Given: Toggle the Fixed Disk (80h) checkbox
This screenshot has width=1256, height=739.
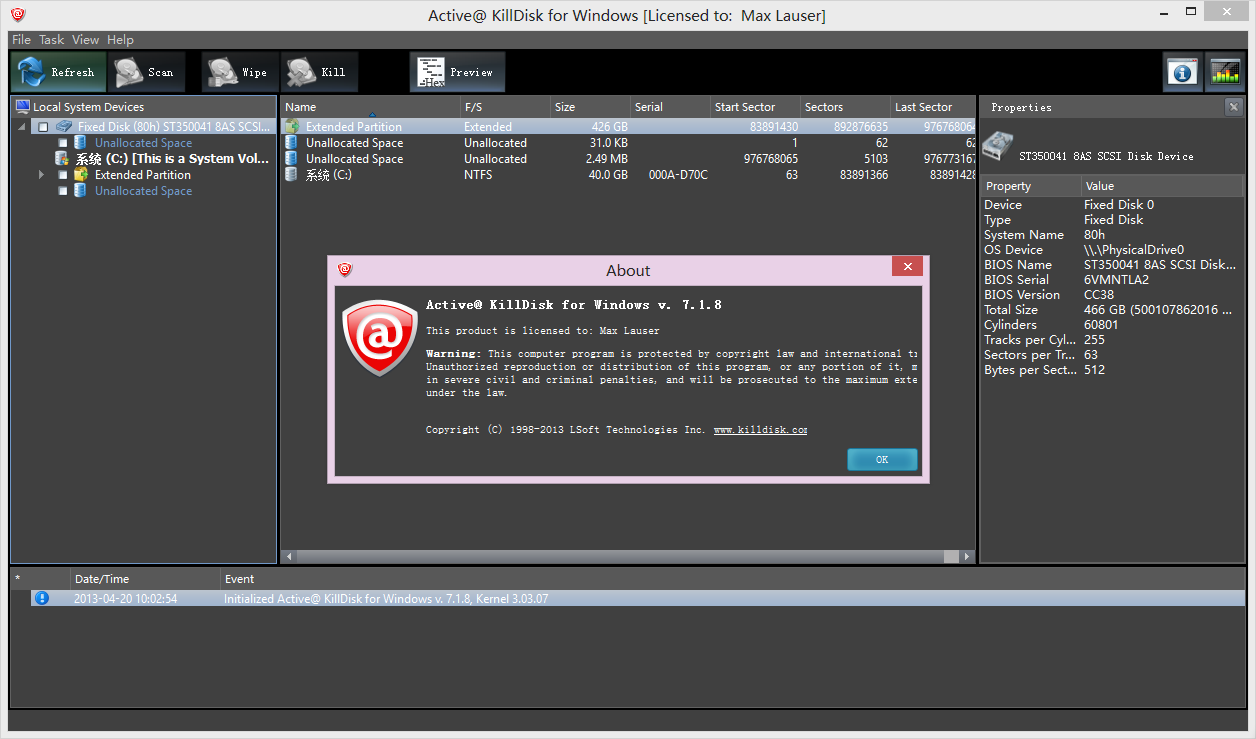Looking at the screenshot, I should [x=43, y=127].
